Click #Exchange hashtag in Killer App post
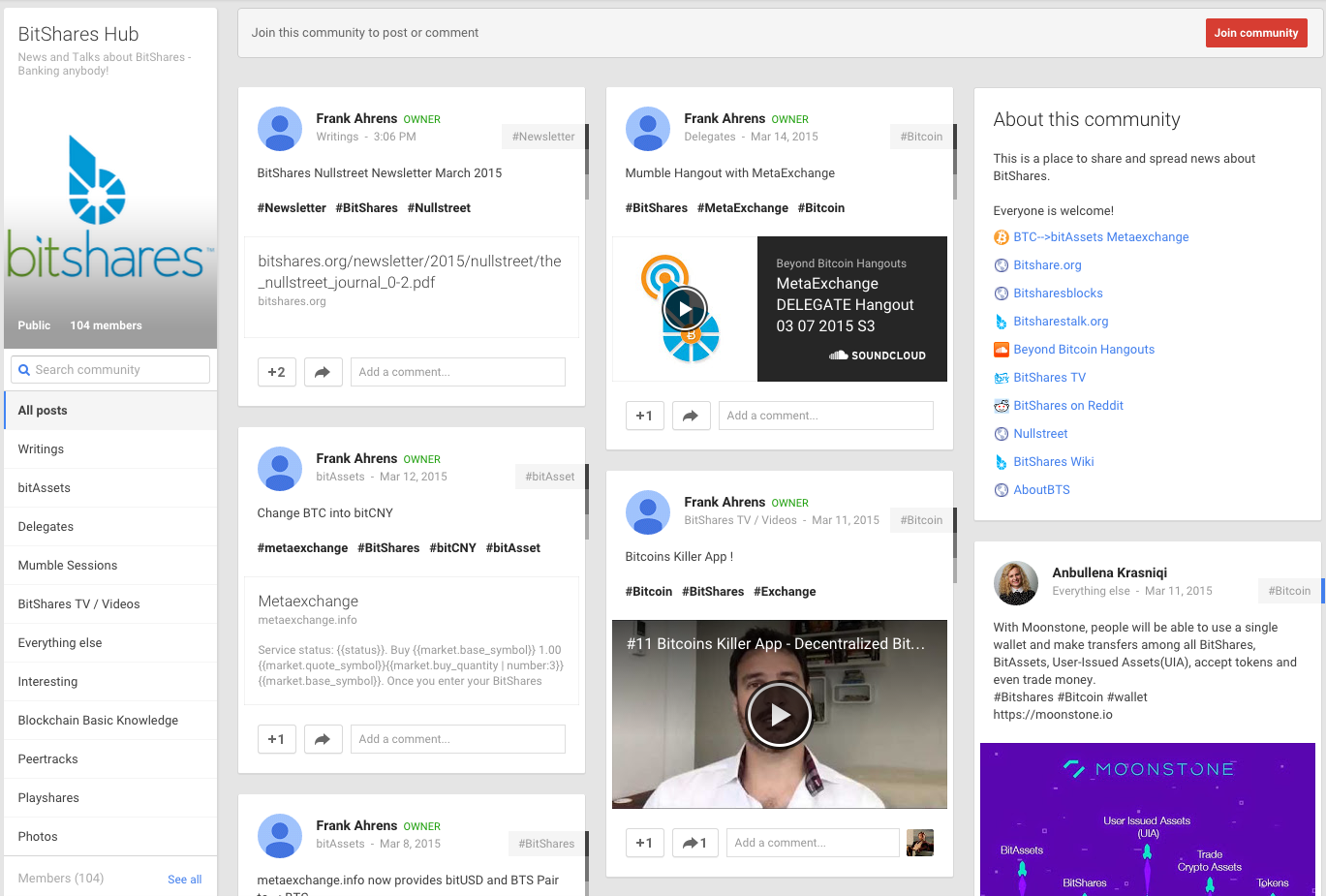1326x896 pixels. (x=785, y=592)
